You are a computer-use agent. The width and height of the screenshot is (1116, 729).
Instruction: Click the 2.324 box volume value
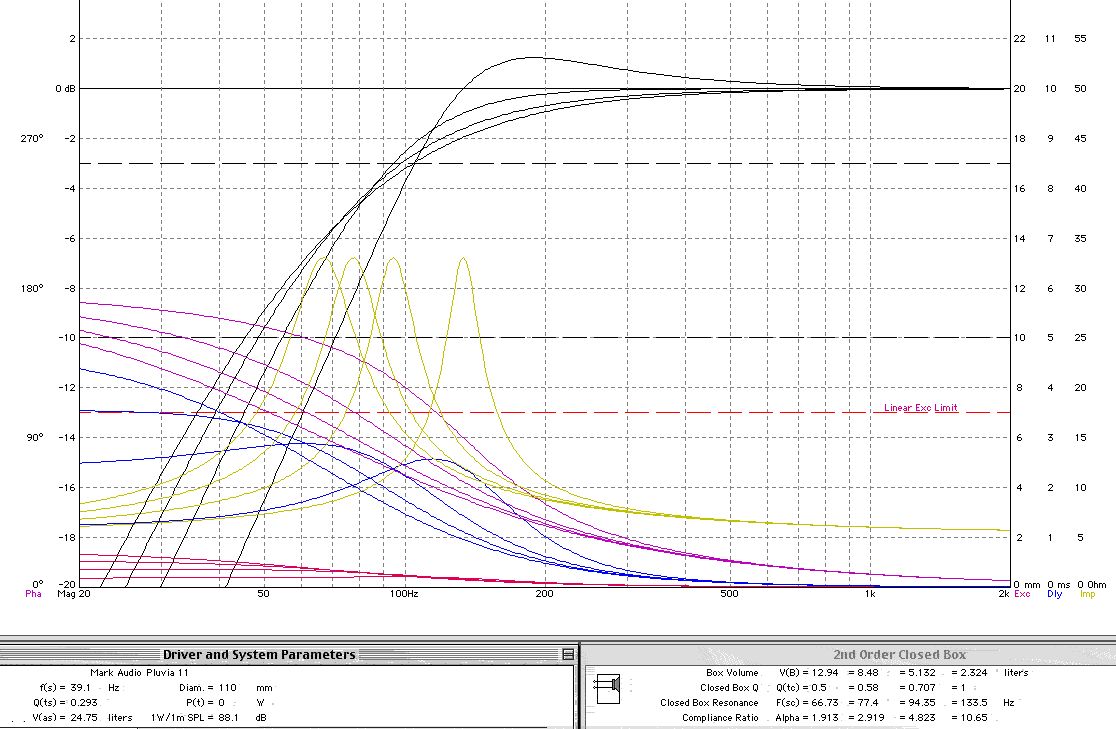974,672
